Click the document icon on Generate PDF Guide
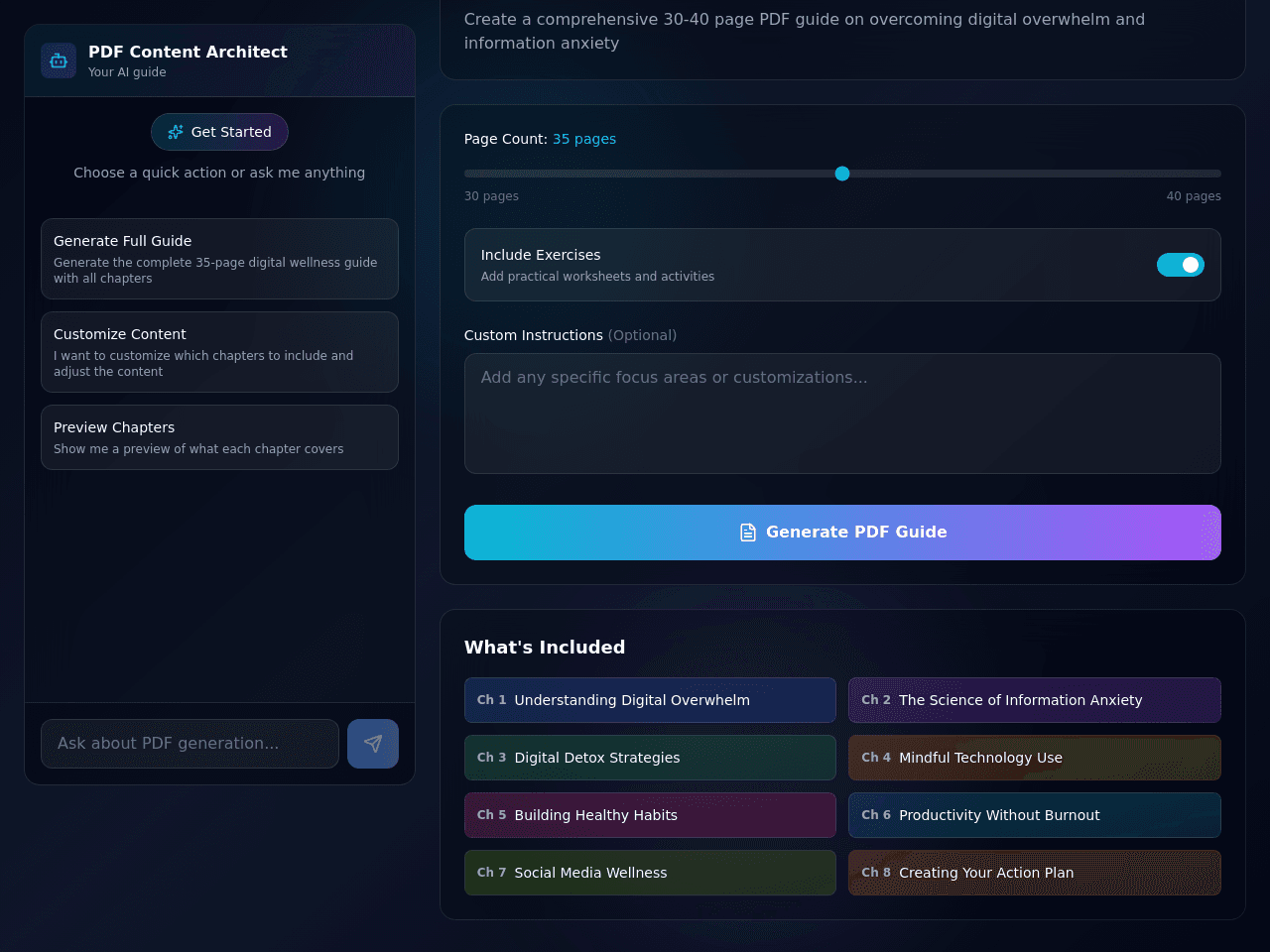The image size is (1270, 952). 748,533
